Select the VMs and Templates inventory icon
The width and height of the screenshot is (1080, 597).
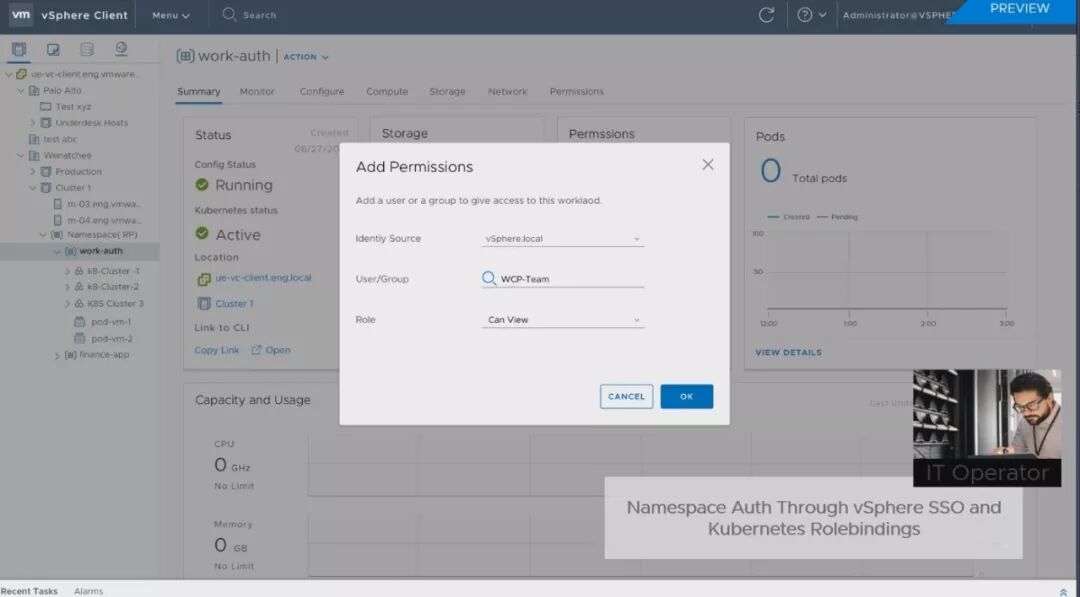52,50
